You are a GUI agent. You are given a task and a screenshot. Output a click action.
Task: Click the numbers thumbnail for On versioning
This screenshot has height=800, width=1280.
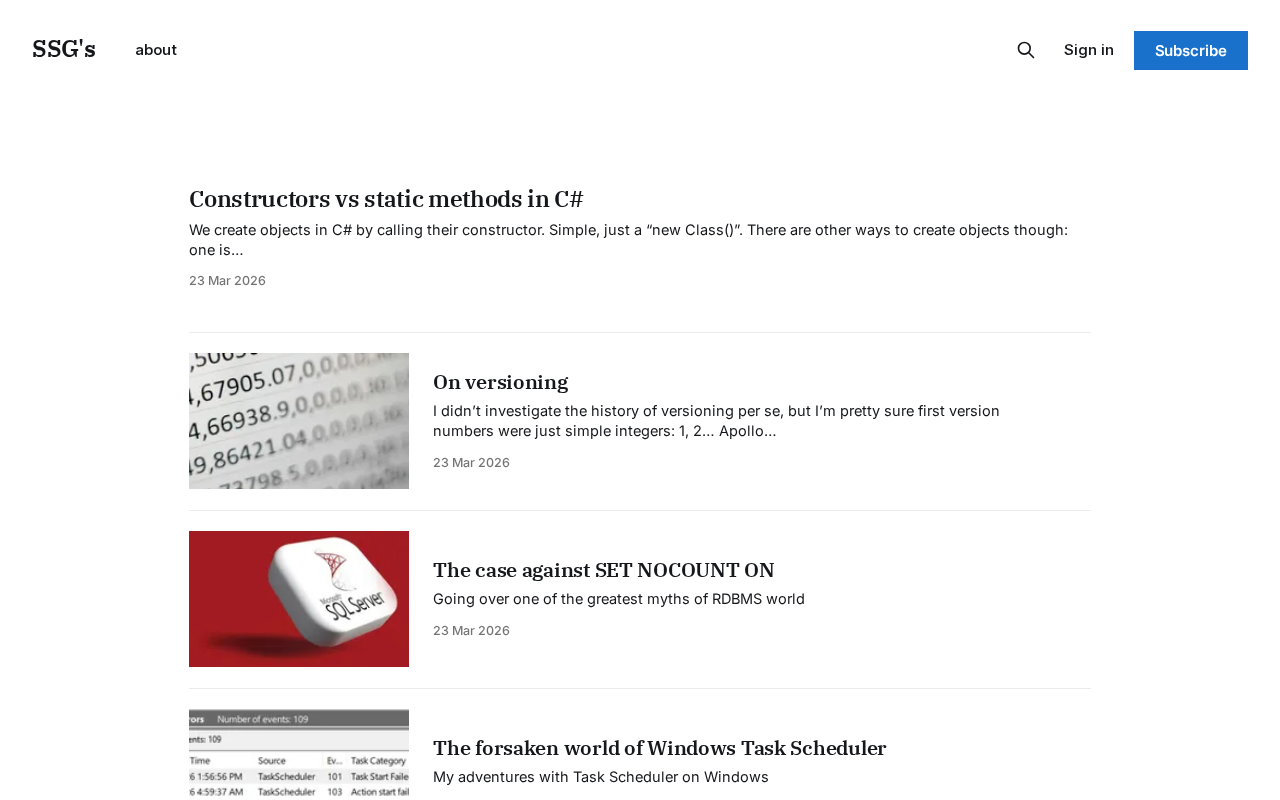click(299, 421)
